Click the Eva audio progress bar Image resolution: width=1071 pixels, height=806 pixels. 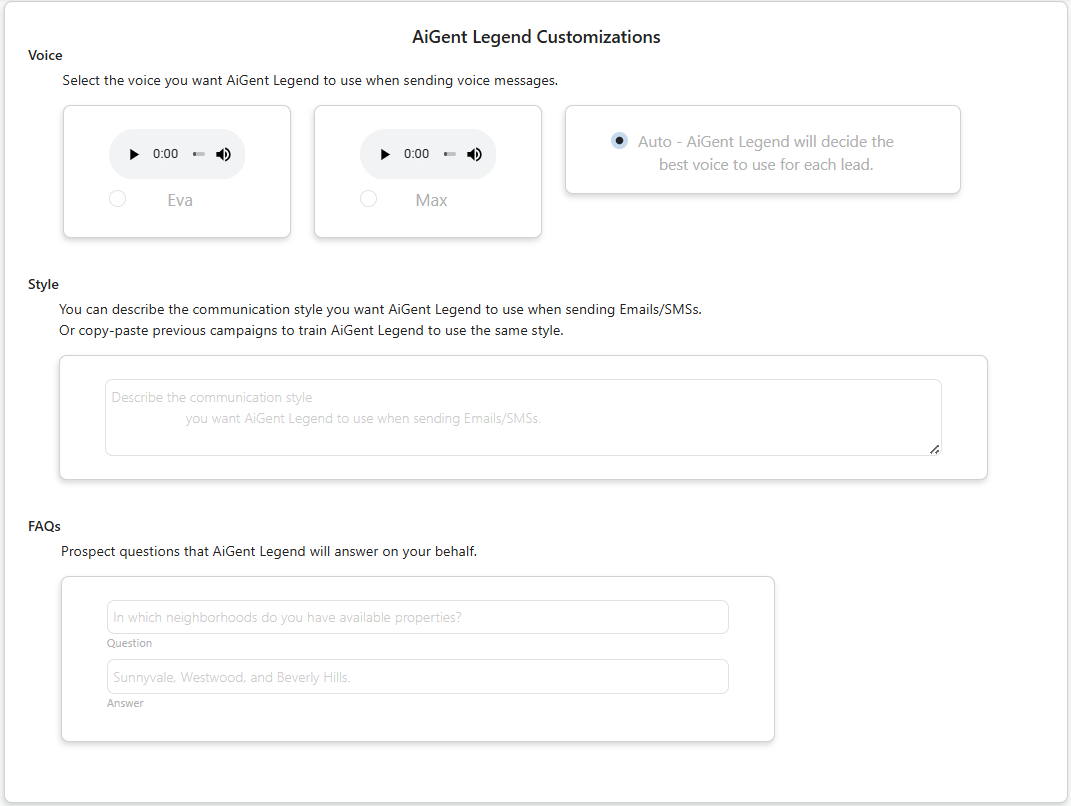199,154
